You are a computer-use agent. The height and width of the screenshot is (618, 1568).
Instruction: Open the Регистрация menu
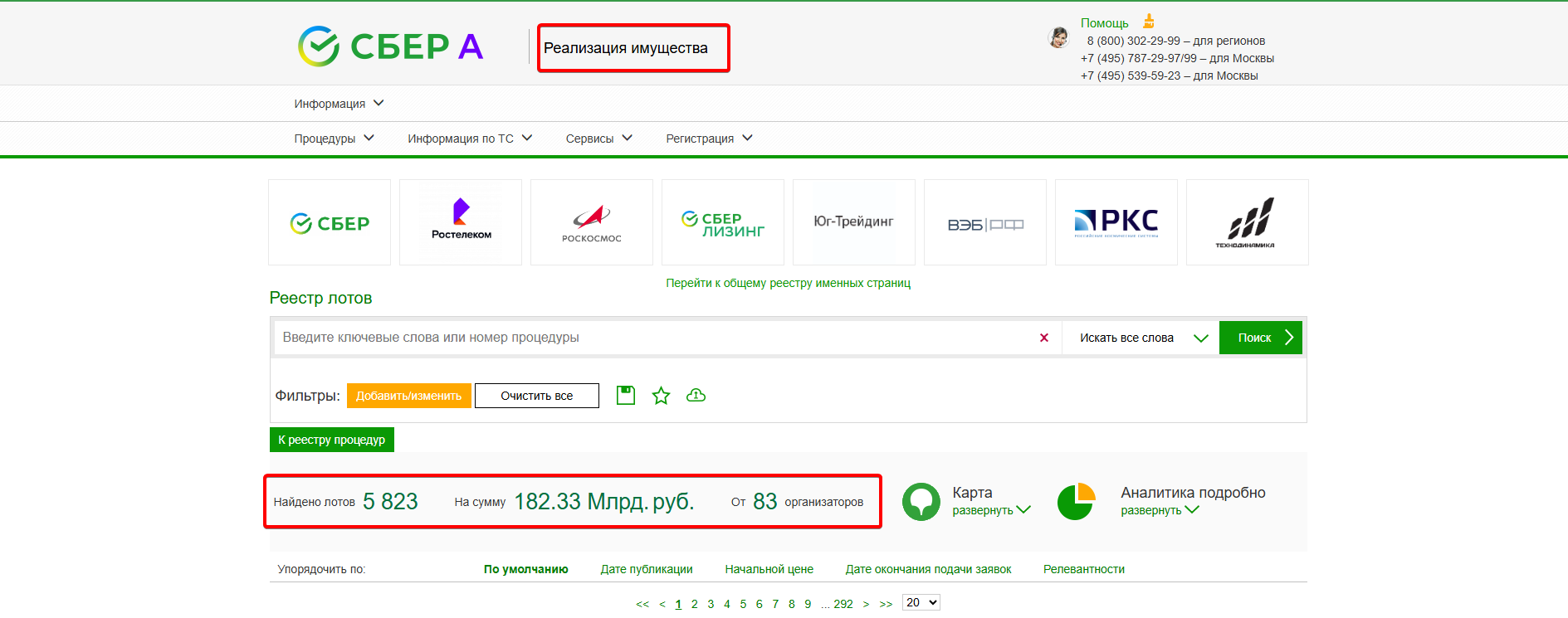(x=709, y=139)
